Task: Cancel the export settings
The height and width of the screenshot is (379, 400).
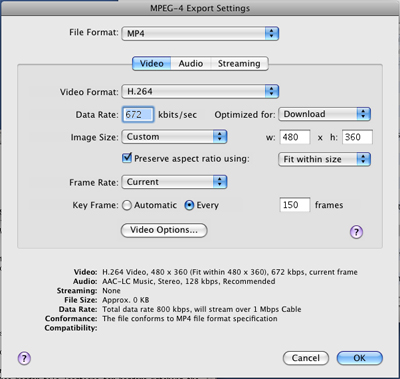Action: [306, 358]
